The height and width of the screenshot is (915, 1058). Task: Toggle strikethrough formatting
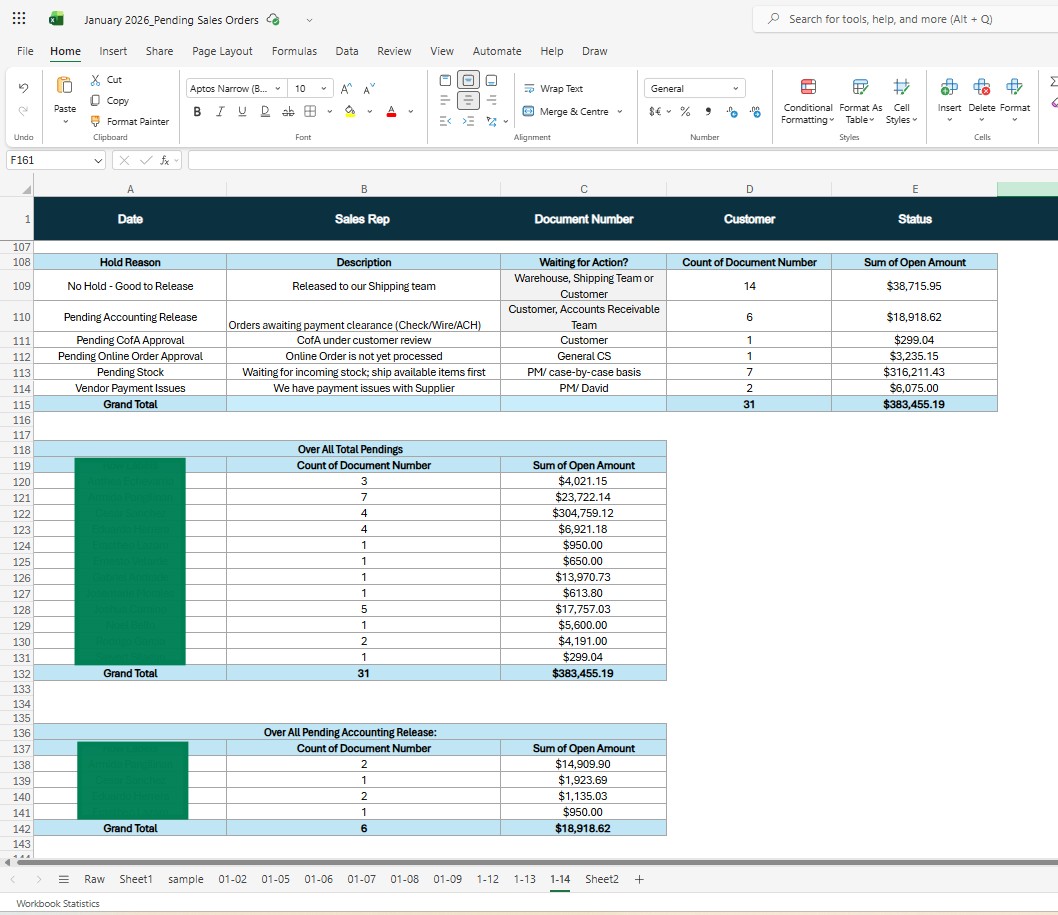[x=288, y=111]
